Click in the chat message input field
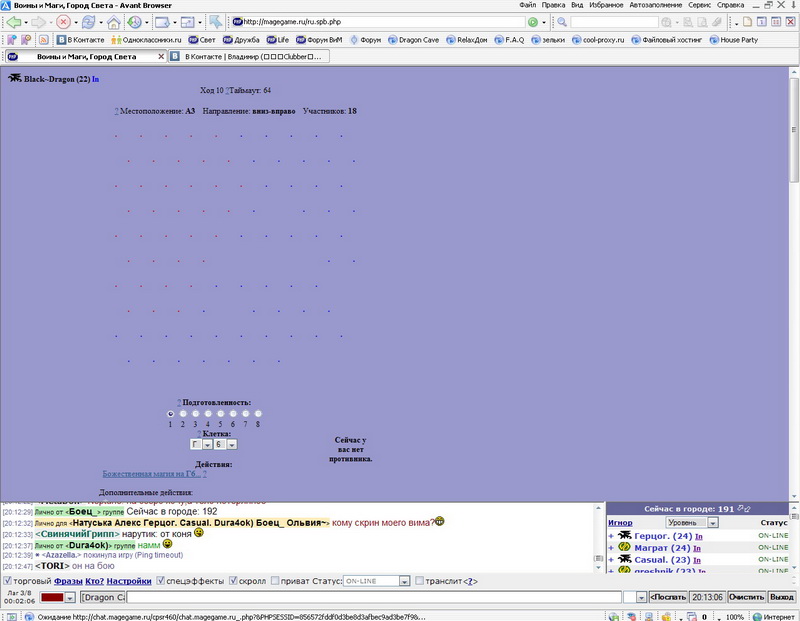The image size is (800, 621). pyautogui.click(x=374, y=597)
